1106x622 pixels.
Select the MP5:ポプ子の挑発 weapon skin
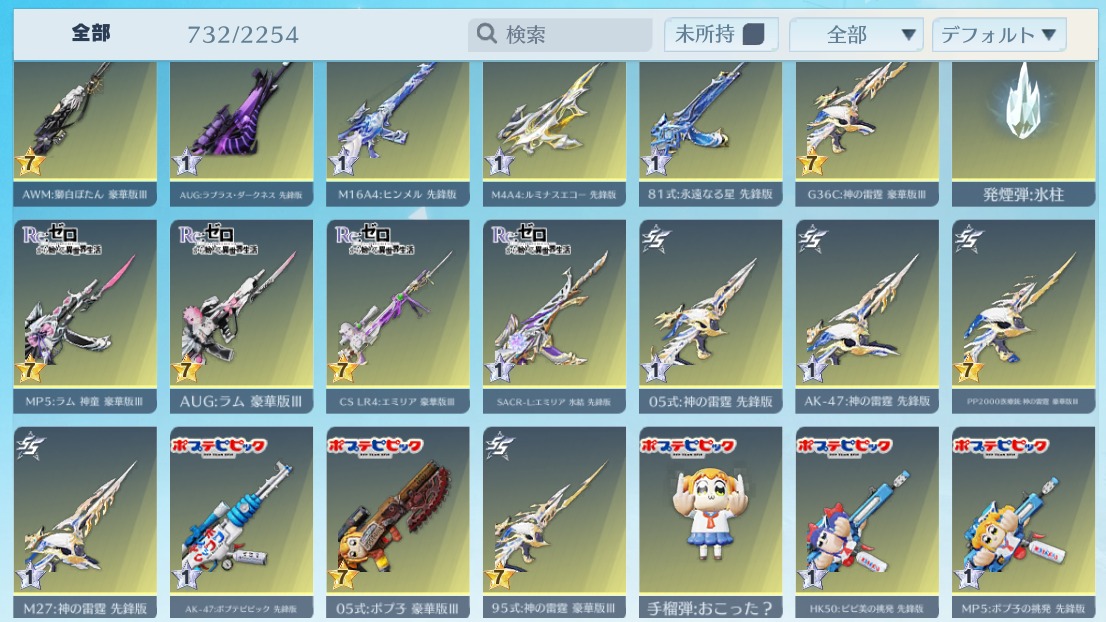(x=1023, y=523)
